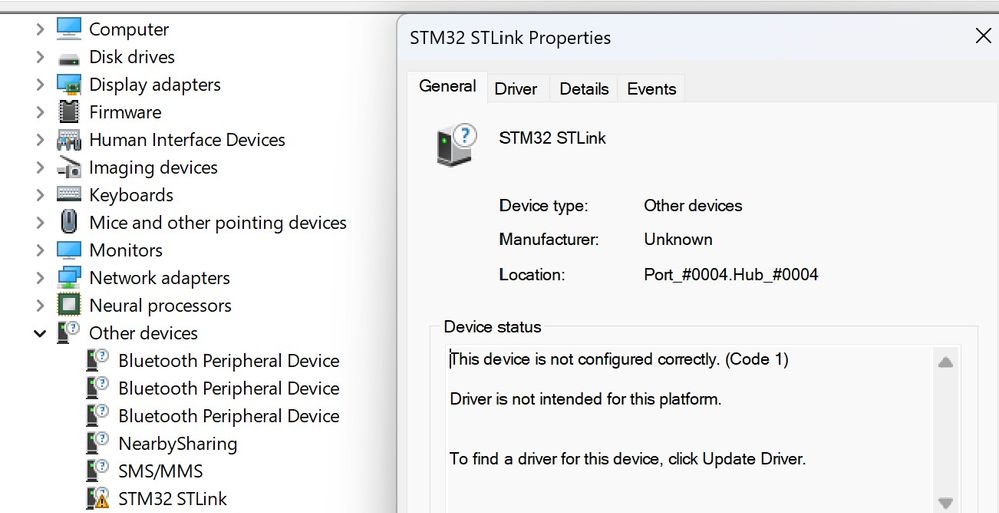Image resolution: width=999 pixels, height=513 pixels.
Task: Select the NearbySharing device
Action: point(177,443)
